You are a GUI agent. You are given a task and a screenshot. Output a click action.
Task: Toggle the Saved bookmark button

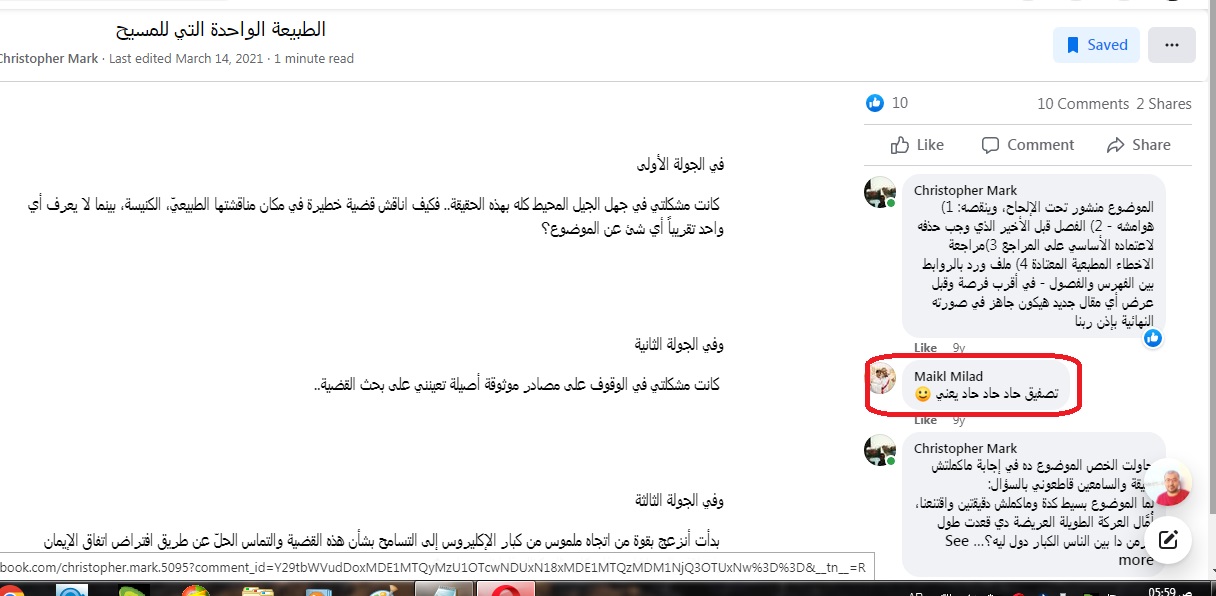click(x=1096, y=45)
